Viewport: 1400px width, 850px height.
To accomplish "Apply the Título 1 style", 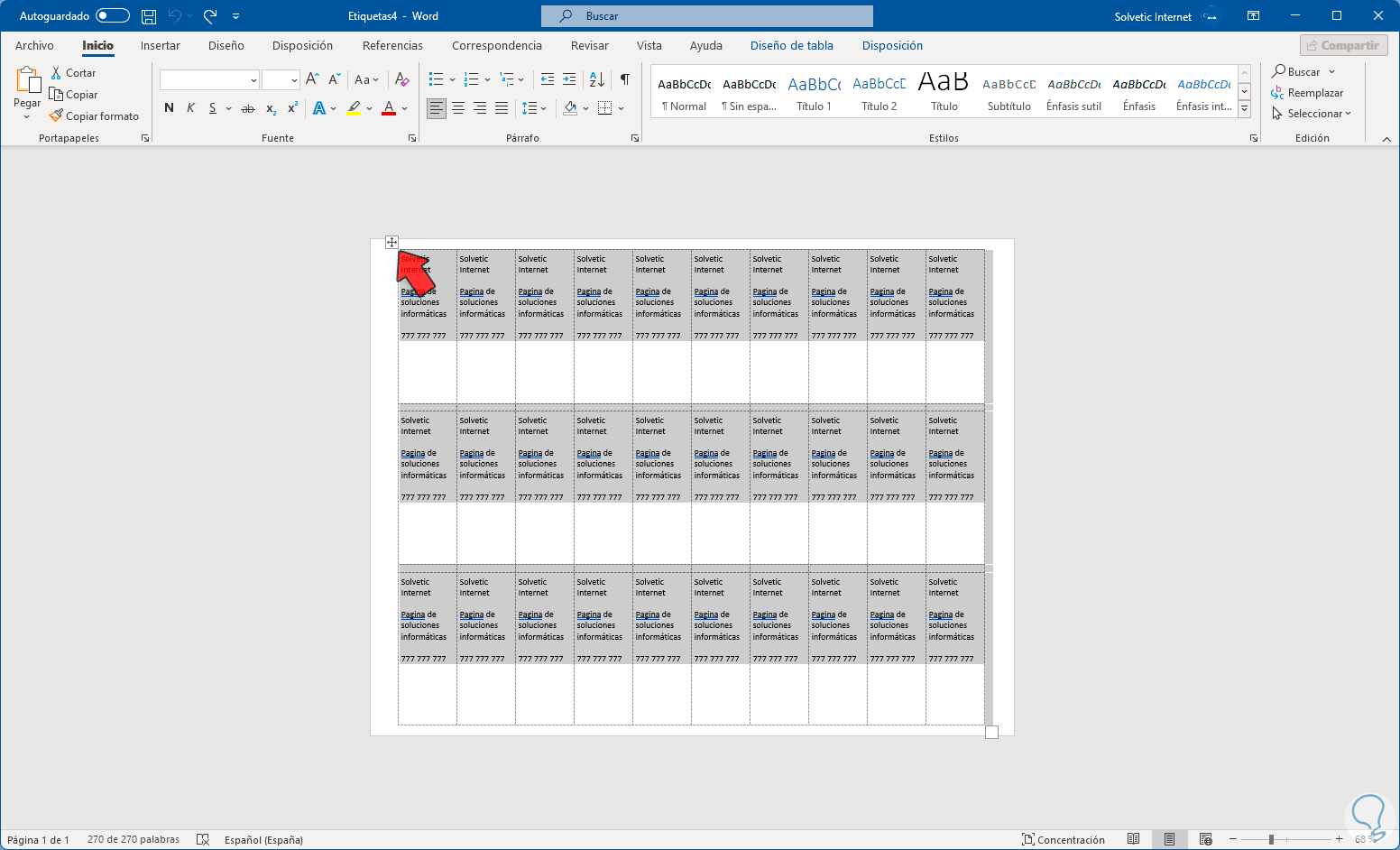I will (x=814, y=92).
